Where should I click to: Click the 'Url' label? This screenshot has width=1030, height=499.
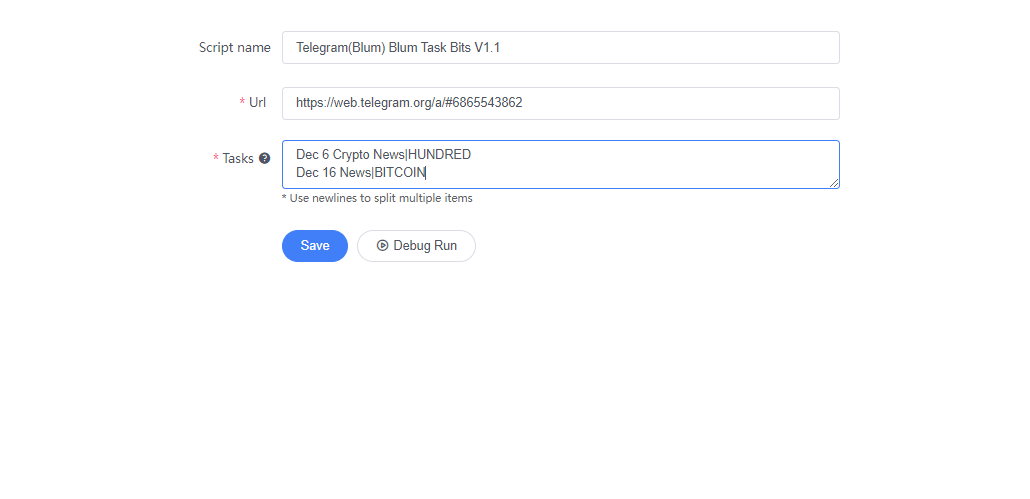(258, 102)
